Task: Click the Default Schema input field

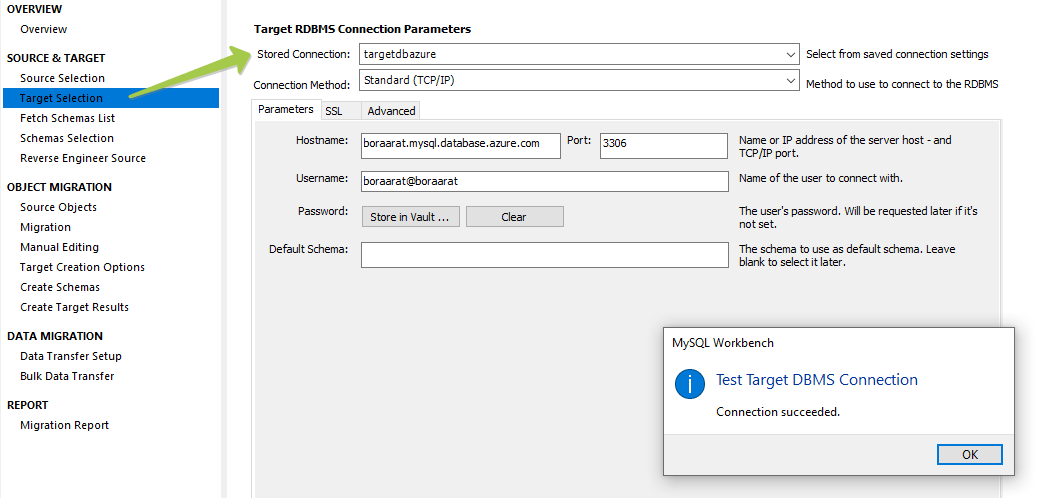Action: coord(545,255)
